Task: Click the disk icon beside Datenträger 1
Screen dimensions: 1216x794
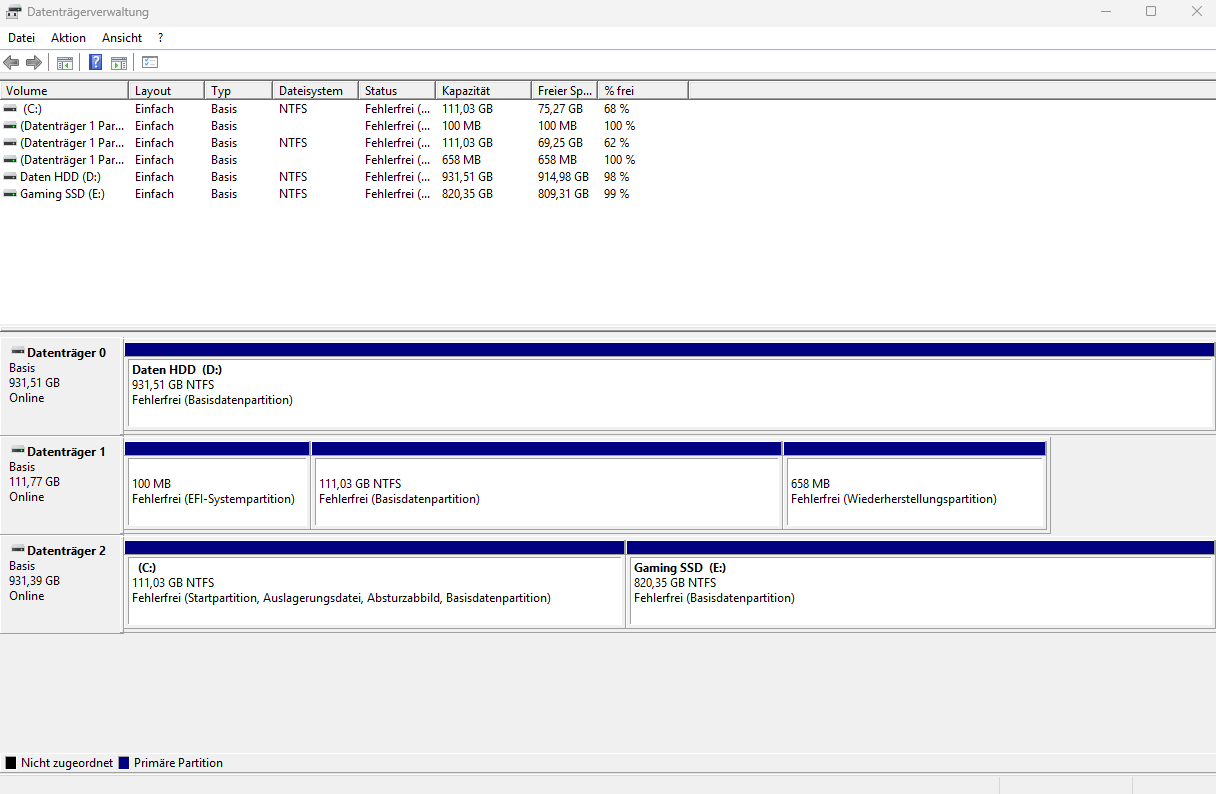Action: 17,452
